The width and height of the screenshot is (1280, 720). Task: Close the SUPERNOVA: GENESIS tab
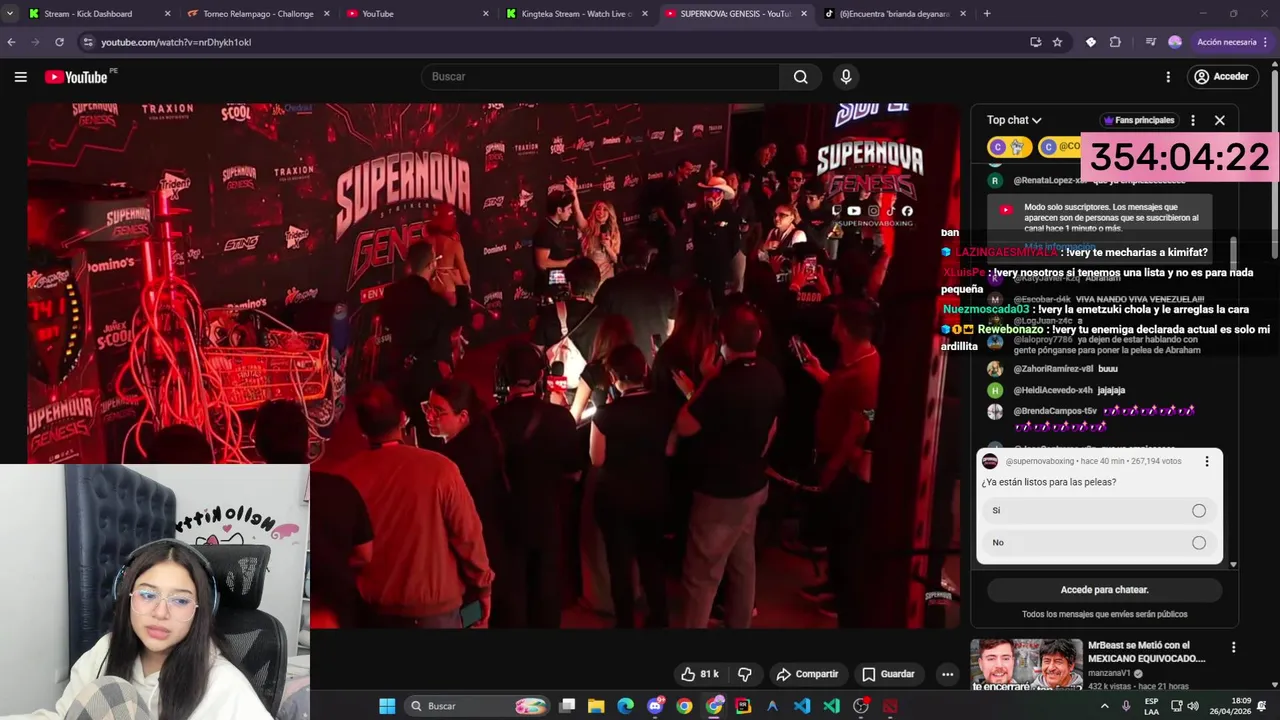[804, 14]
